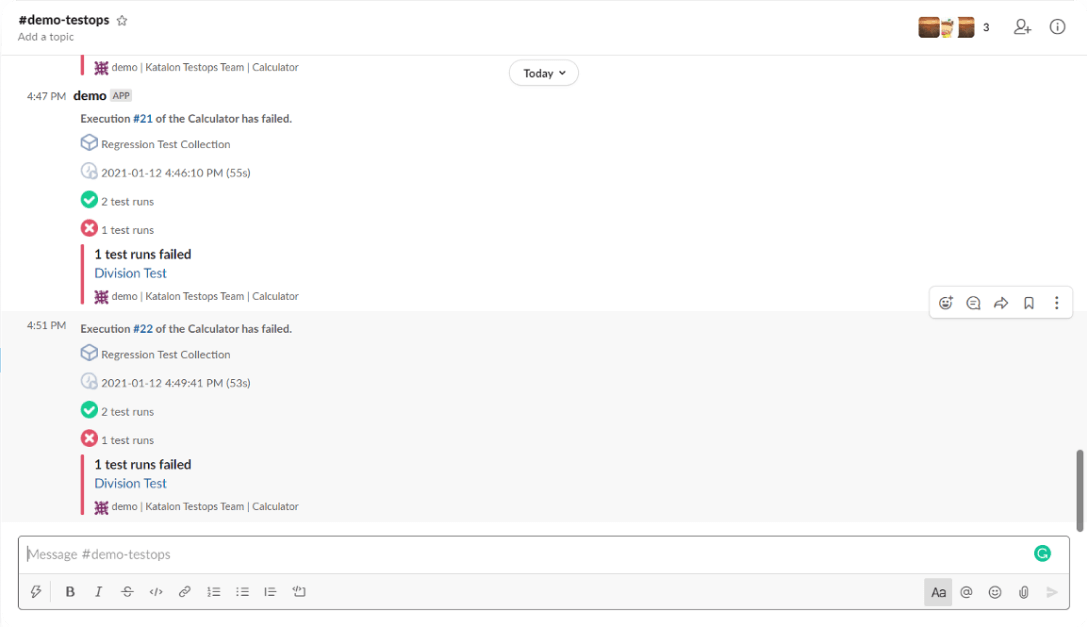Click the Katalon logo in execution #22 footer
1088x628 pixels.
point(101,507)
